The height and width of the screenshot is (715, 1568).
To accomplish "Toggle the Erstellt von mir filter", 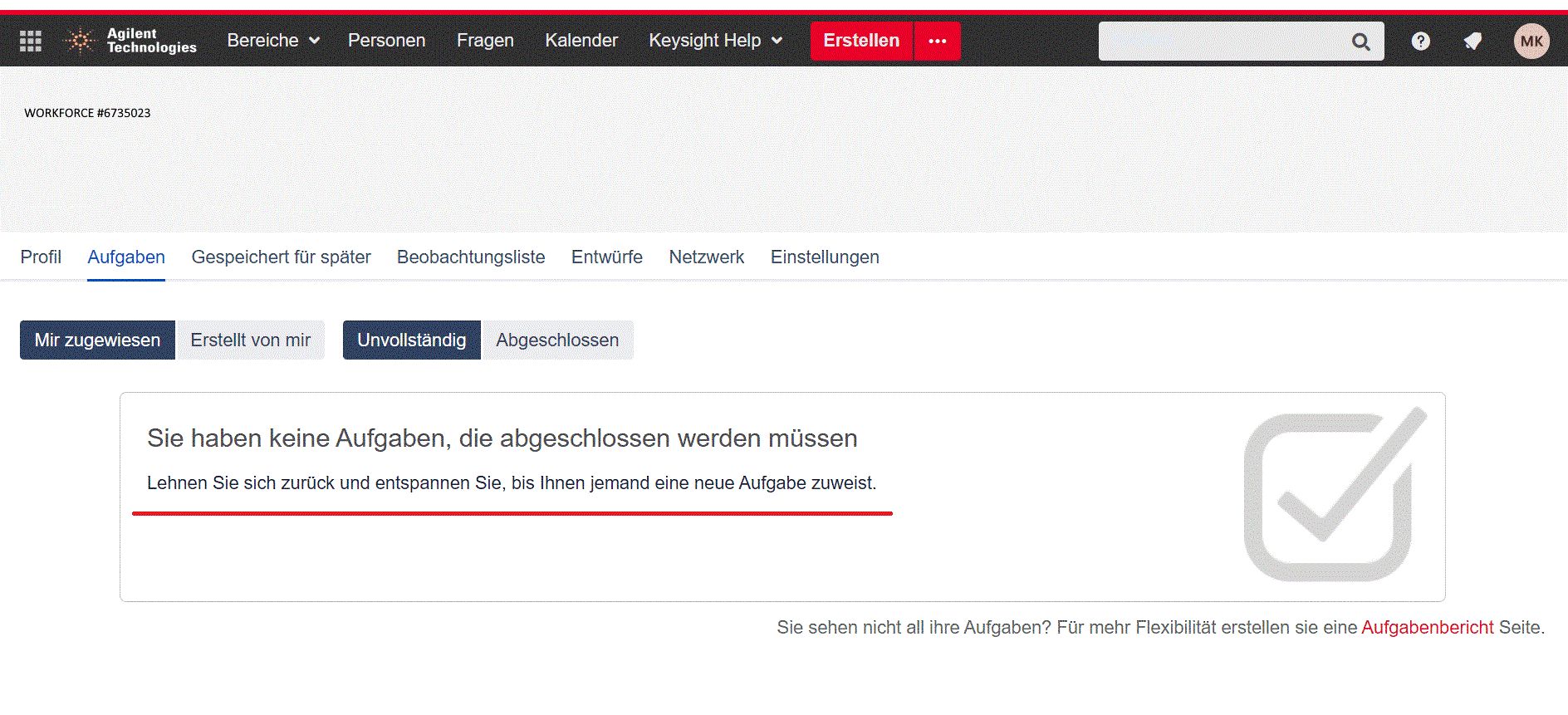I will 250,340.
